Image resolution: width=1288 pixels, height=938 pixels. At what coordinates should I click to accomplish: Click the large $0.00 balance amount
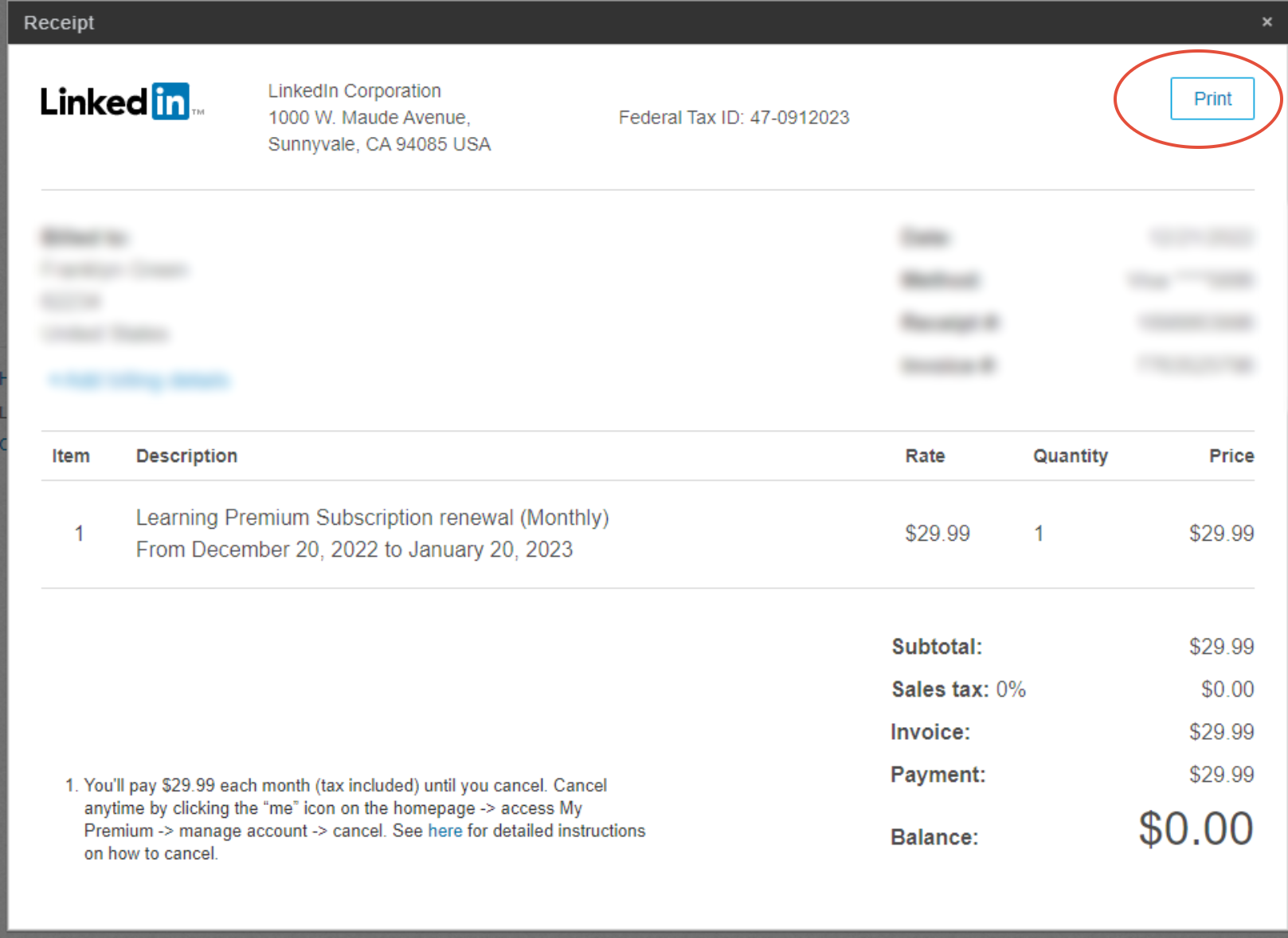pos(1195,829)
